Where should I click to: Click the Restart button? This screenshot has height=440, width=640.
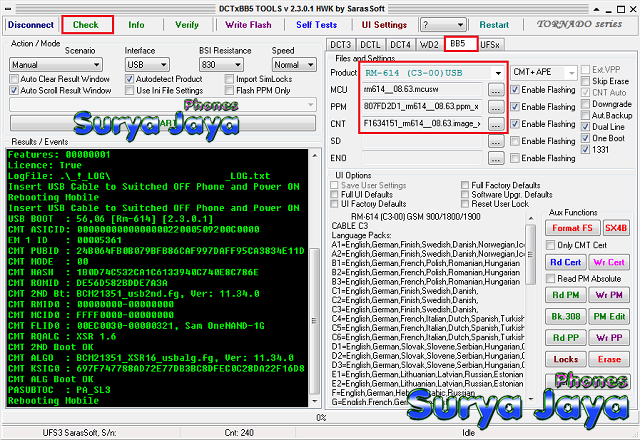pos(494,25)
